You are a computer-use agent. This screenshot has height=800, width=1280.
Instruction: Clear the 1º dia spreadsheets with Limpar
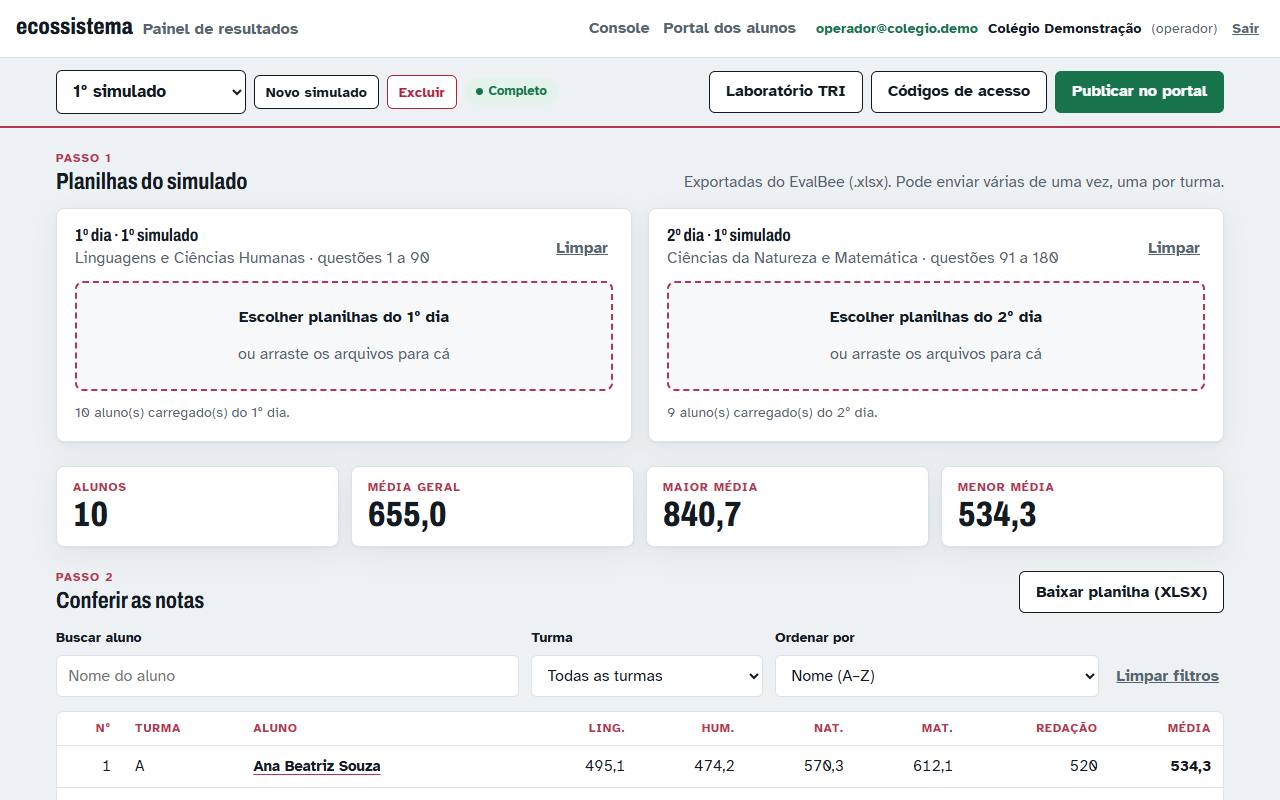click(582, 248)
